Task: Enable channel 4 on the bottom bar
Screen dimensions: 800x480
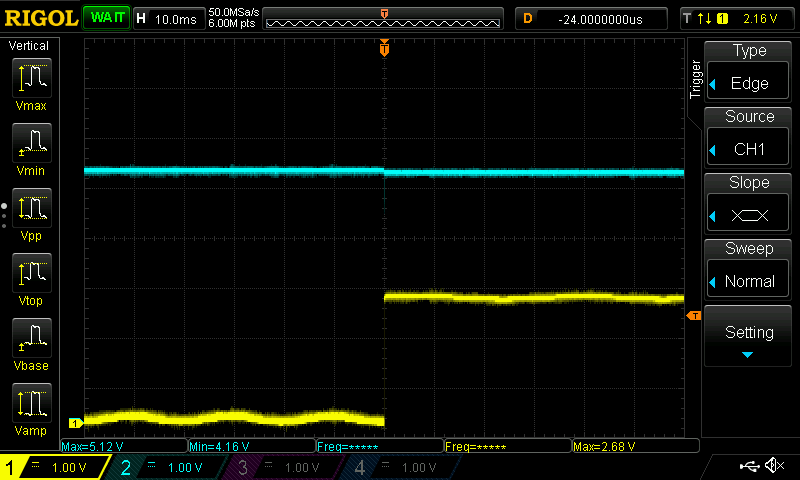Action: 401,467
